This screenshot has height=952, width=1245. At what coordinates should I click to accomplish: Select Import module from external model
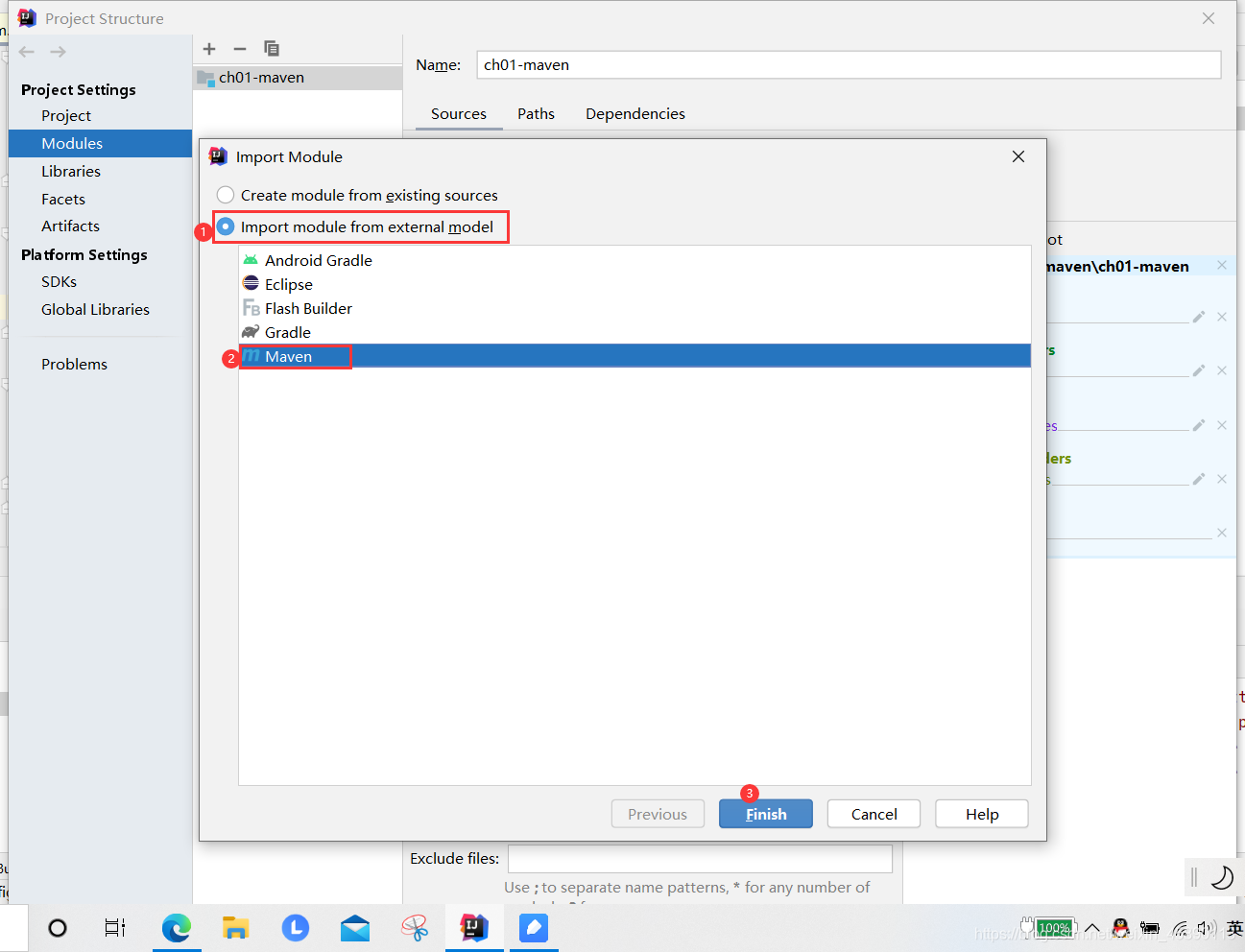pyautogui.click(x=355, y=227)
